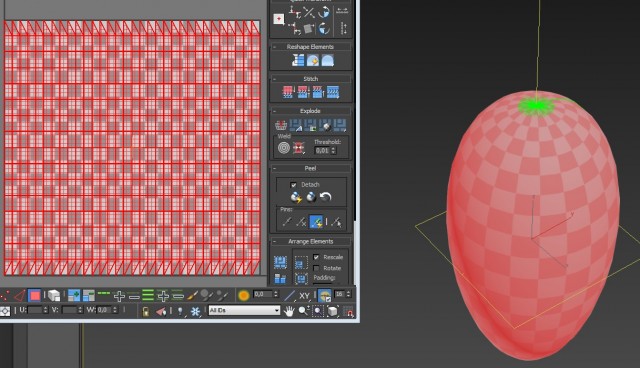This screenshot has width=640, height=368.
Task: Select the Edge sub-object mode triangle icon
Action: [19, 295]
